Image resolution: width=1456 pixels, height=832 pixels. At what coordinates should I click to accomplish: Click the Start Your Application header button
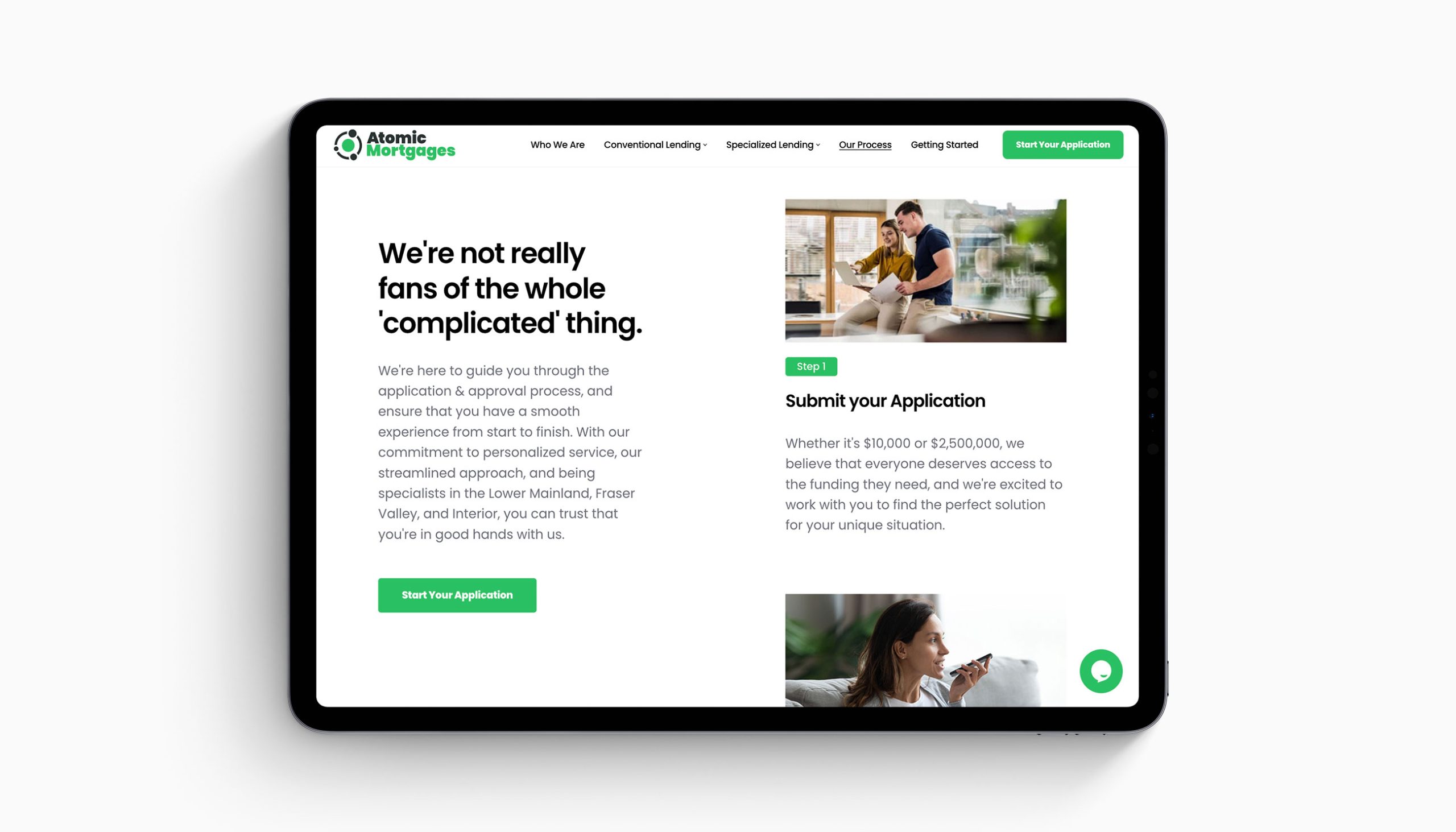click(x=1063, y=144)
